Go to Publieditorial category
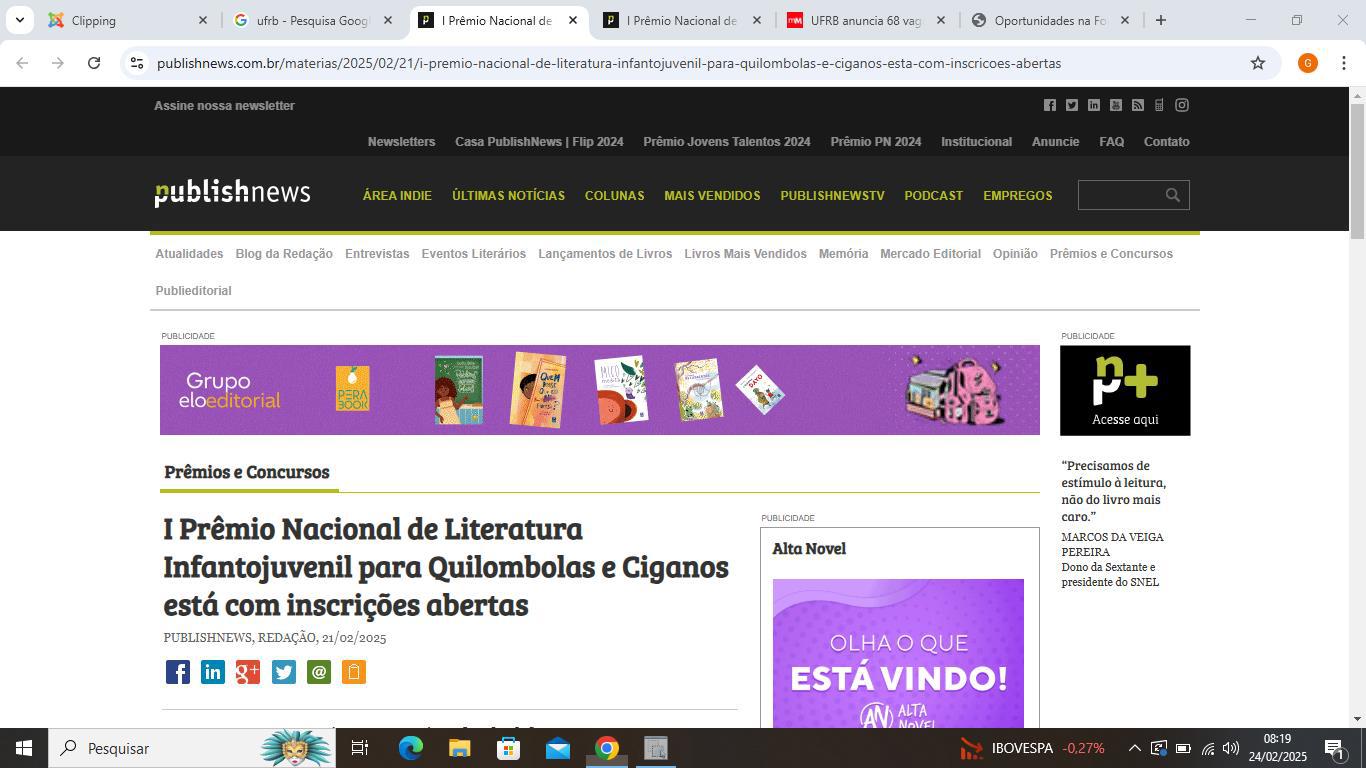This screenshot has height=768, width=1366. click(193, 291)
